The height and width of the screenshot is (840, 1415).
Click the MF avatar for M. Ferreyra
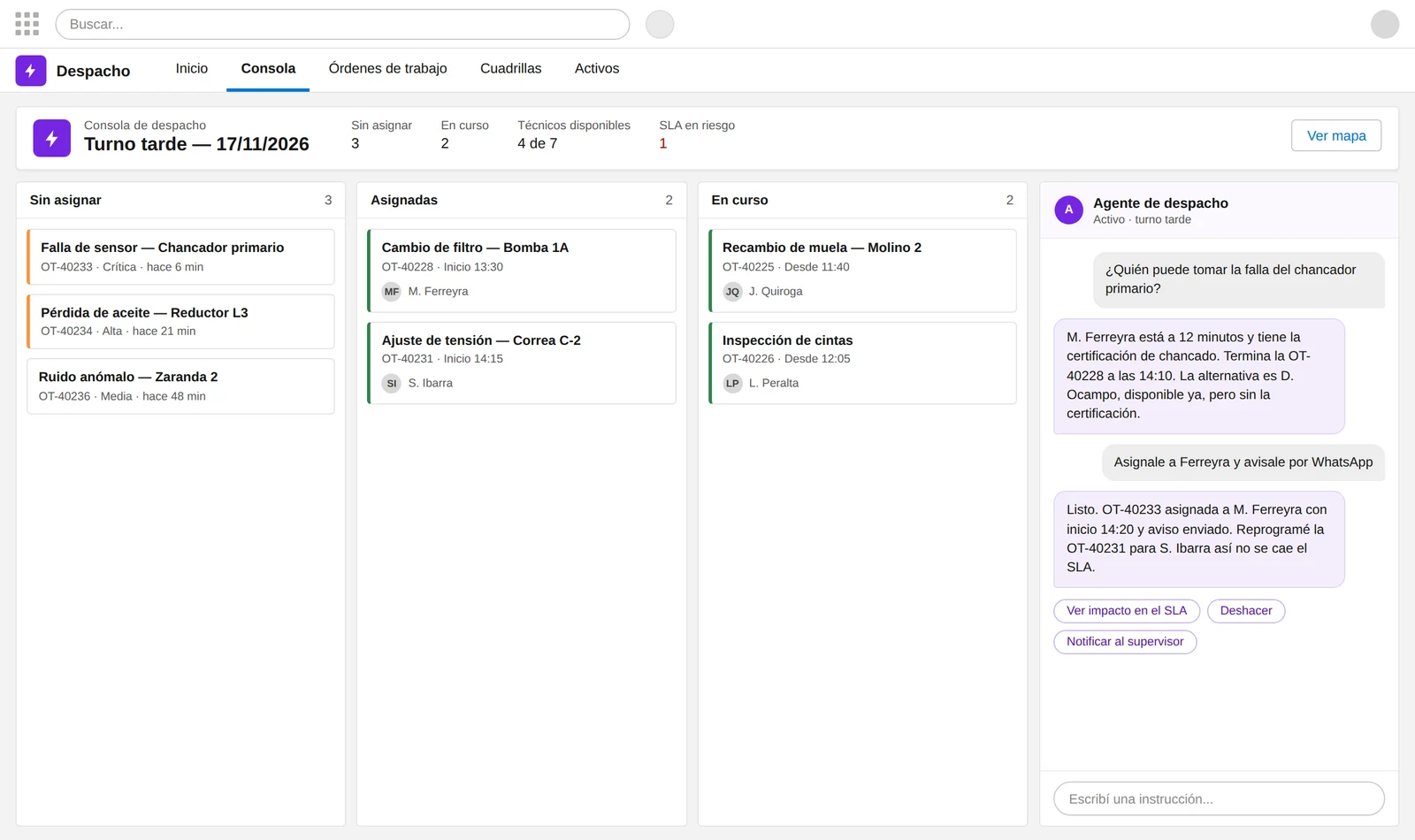[392, 292]
